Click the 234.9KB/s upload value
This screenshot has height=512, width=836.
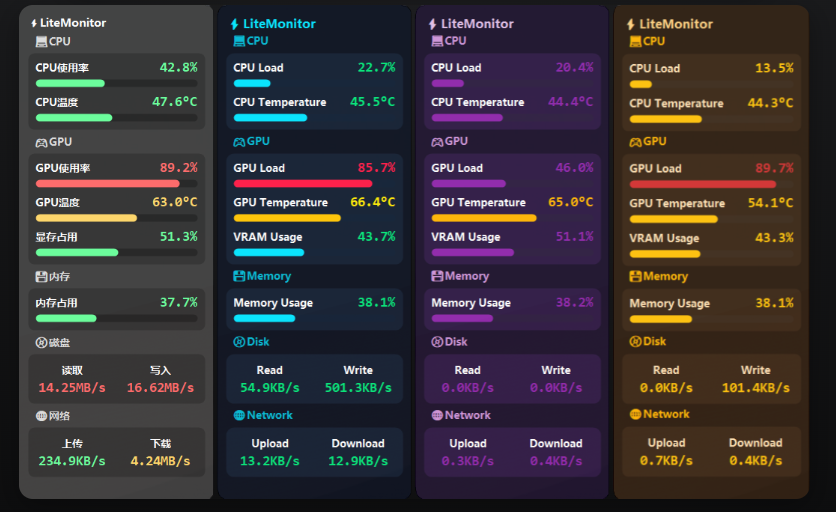tap(72, 461)
